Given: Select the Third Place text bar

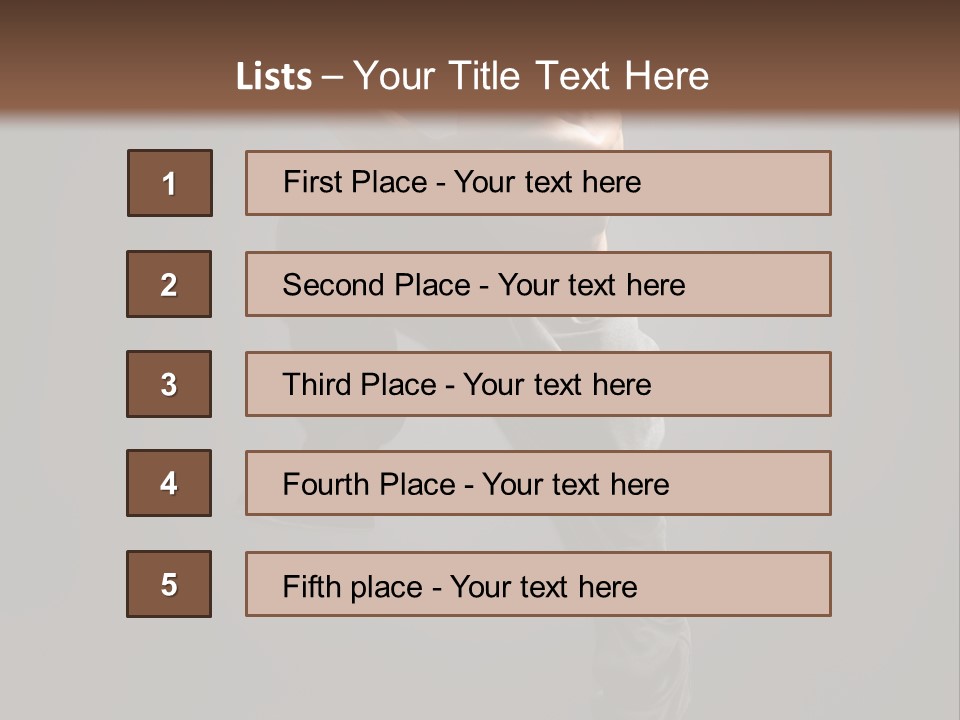Looking at the screenshot, I should [538, 384].
